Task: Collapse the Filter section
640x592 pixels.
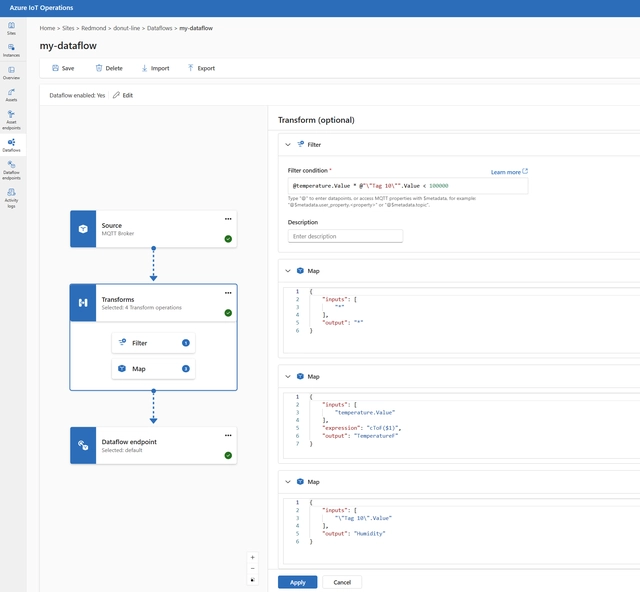Action: tap(288, 145)
